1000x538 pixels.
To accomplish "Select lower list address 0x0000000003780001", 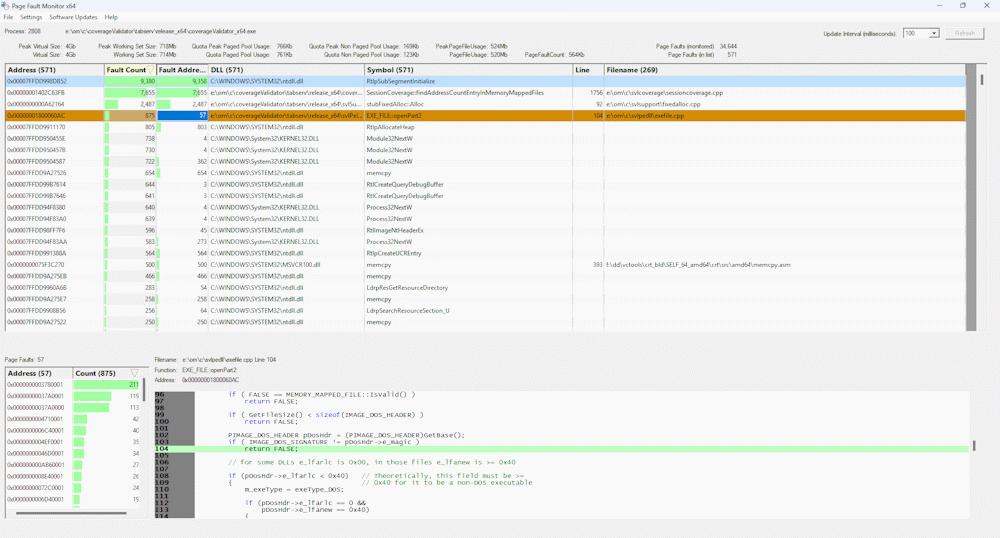I will tap(35, 384).
